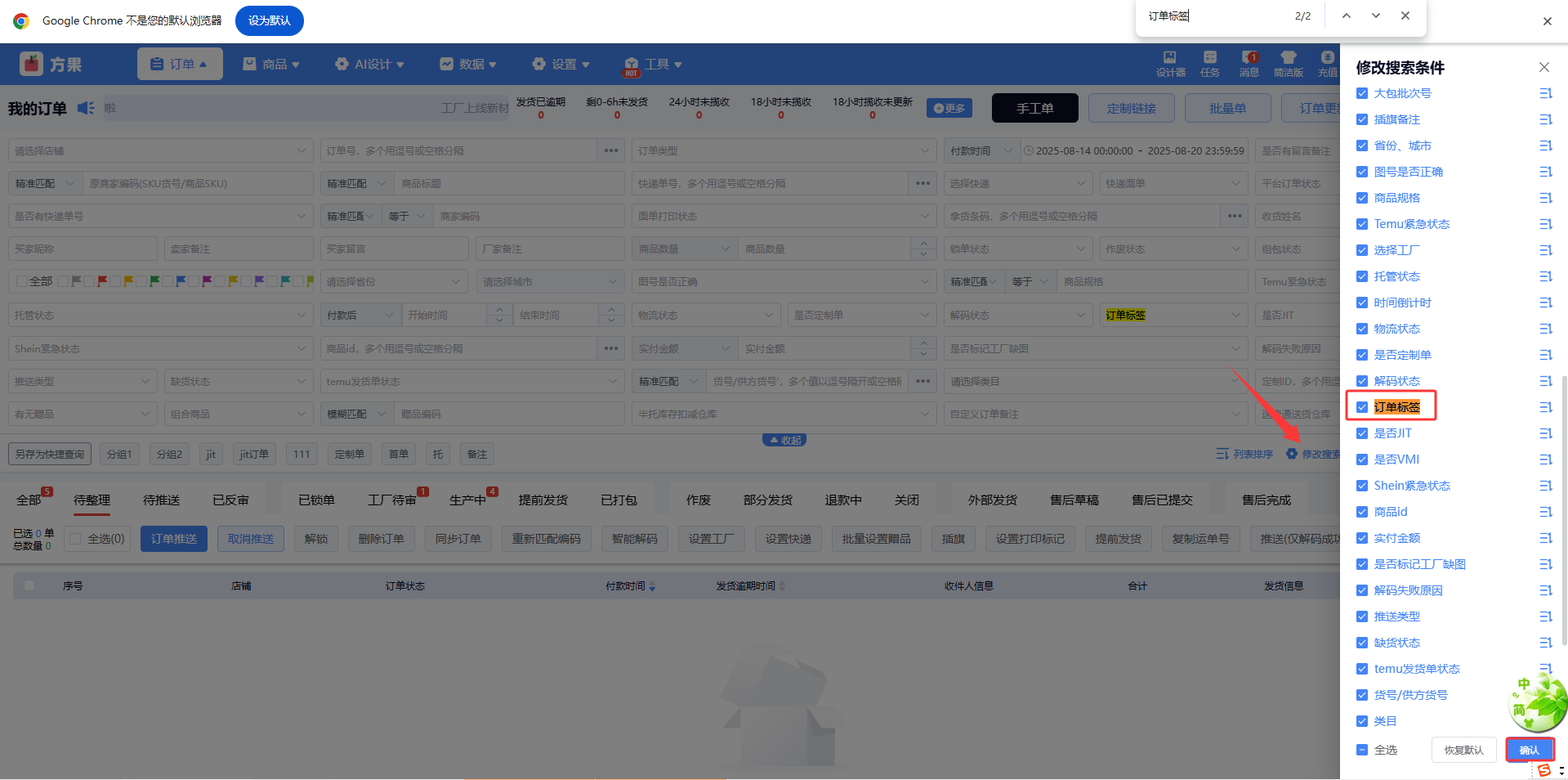Click the 设为默认 browser button

[269, 20]
